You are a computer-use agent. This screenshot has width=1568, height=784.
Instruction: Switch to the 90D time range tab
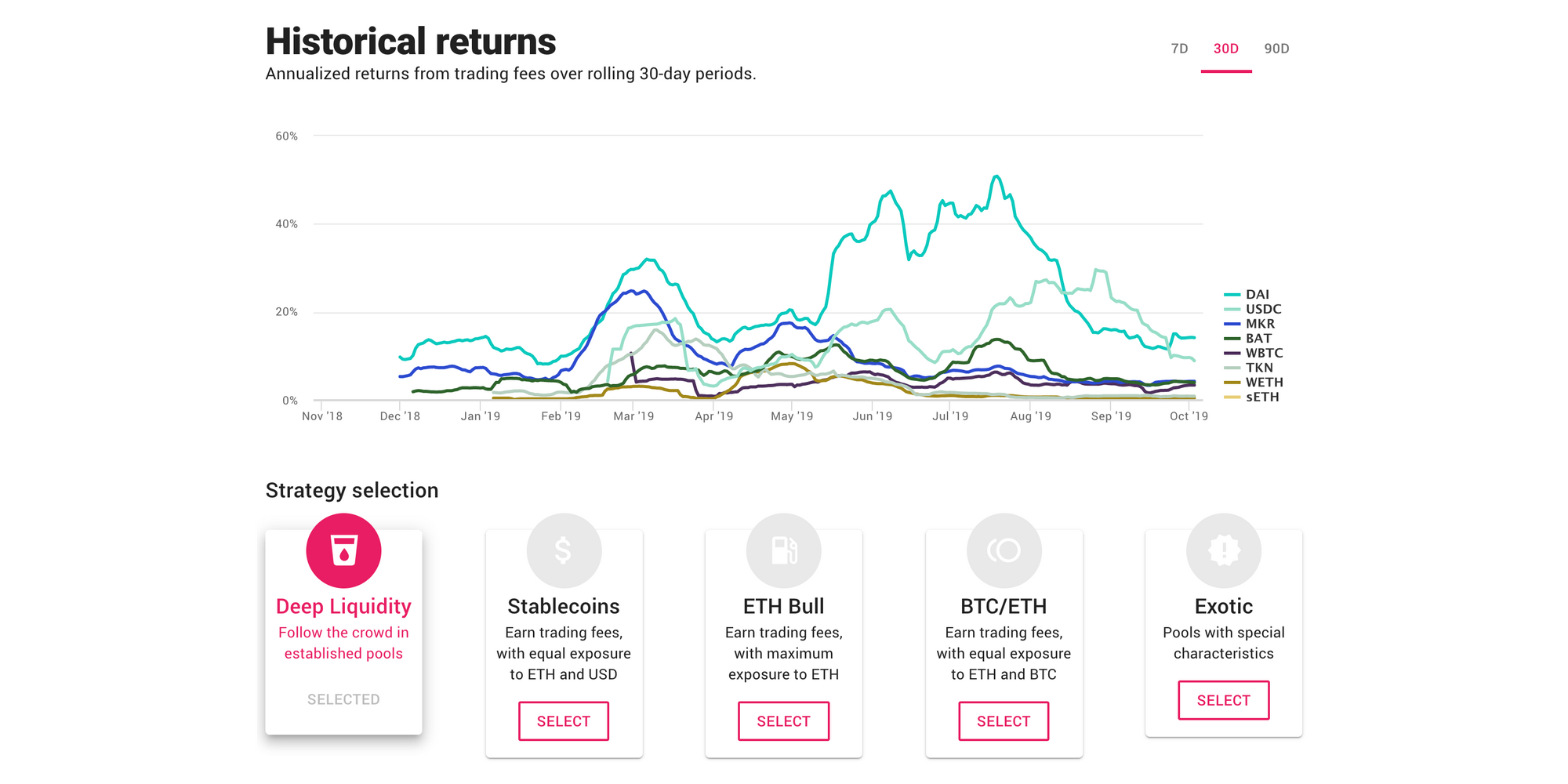coord(1276,49)
